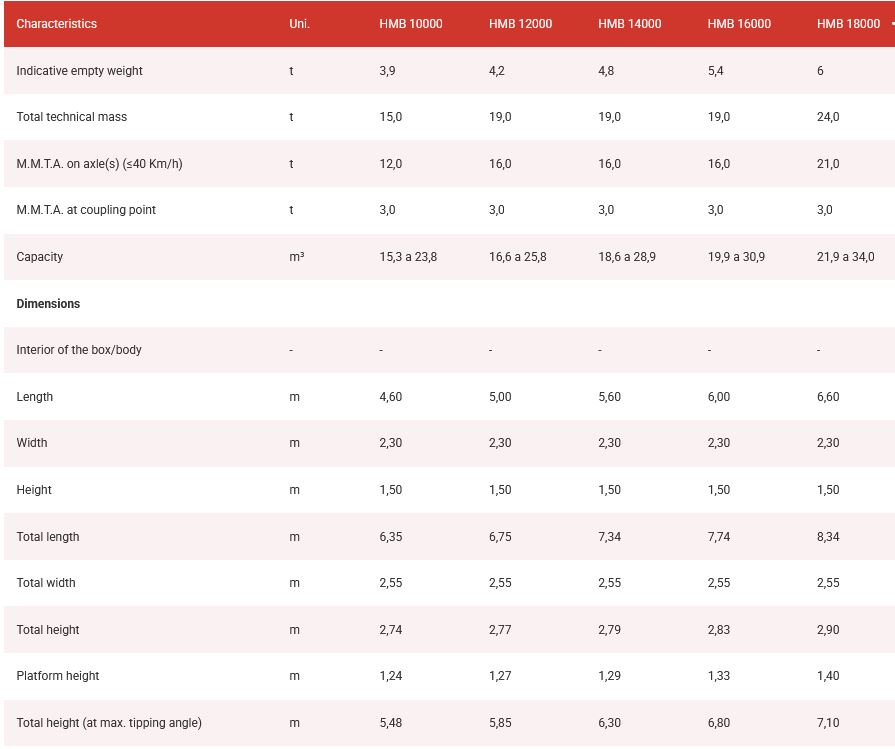
Task: Click the Interior of the box/body label
Action: pyautogui.click(x=79, y=350)
